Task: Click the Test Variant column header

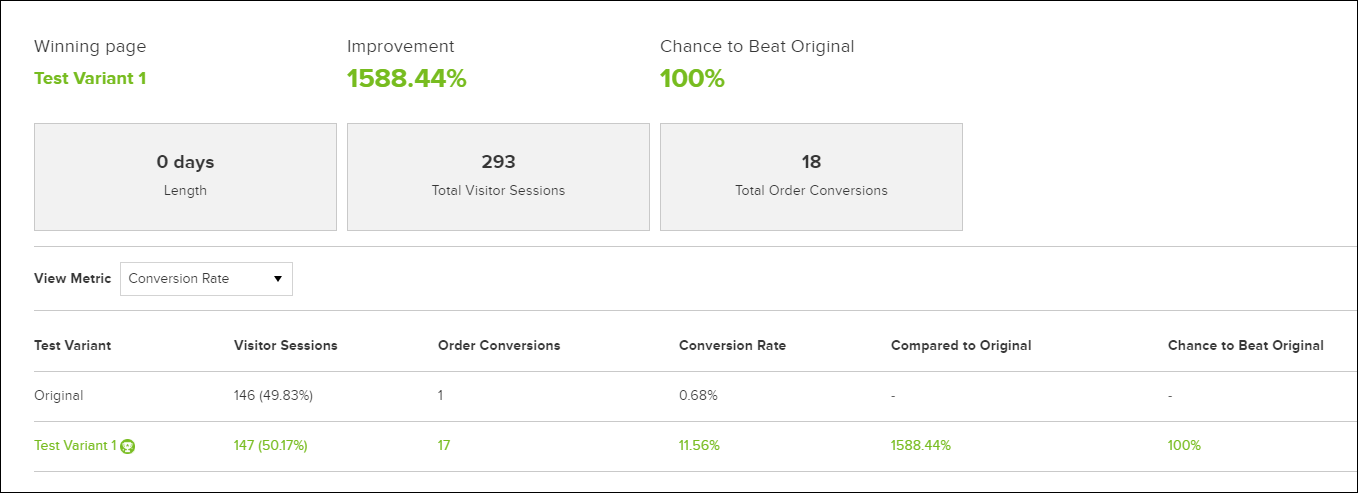Action: (x=73, y=346)
